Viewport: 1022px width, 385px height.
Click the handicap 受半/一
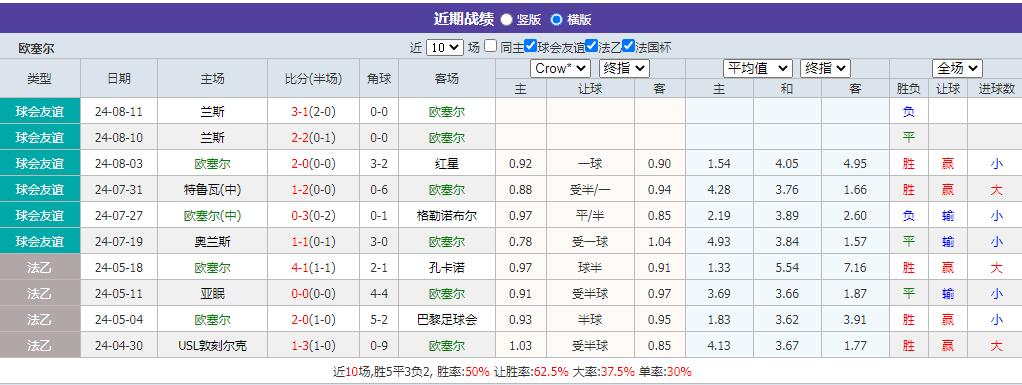pyautogui.click(x=590, y=190)
